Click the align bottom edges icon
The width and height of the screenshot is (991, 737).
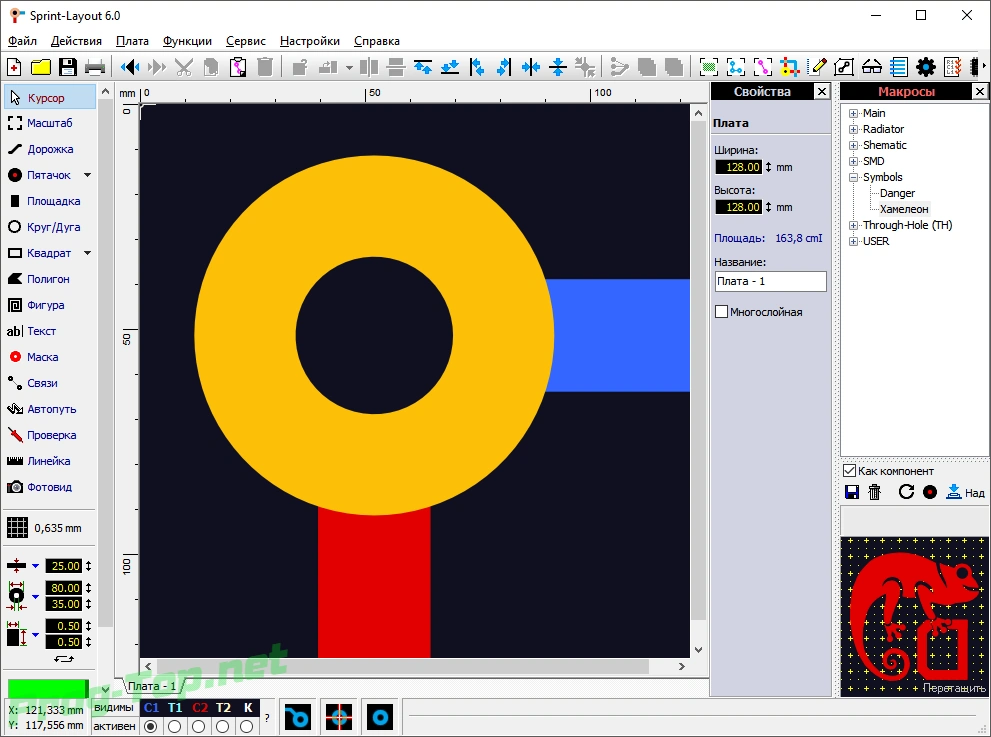(x=450, y=67)
